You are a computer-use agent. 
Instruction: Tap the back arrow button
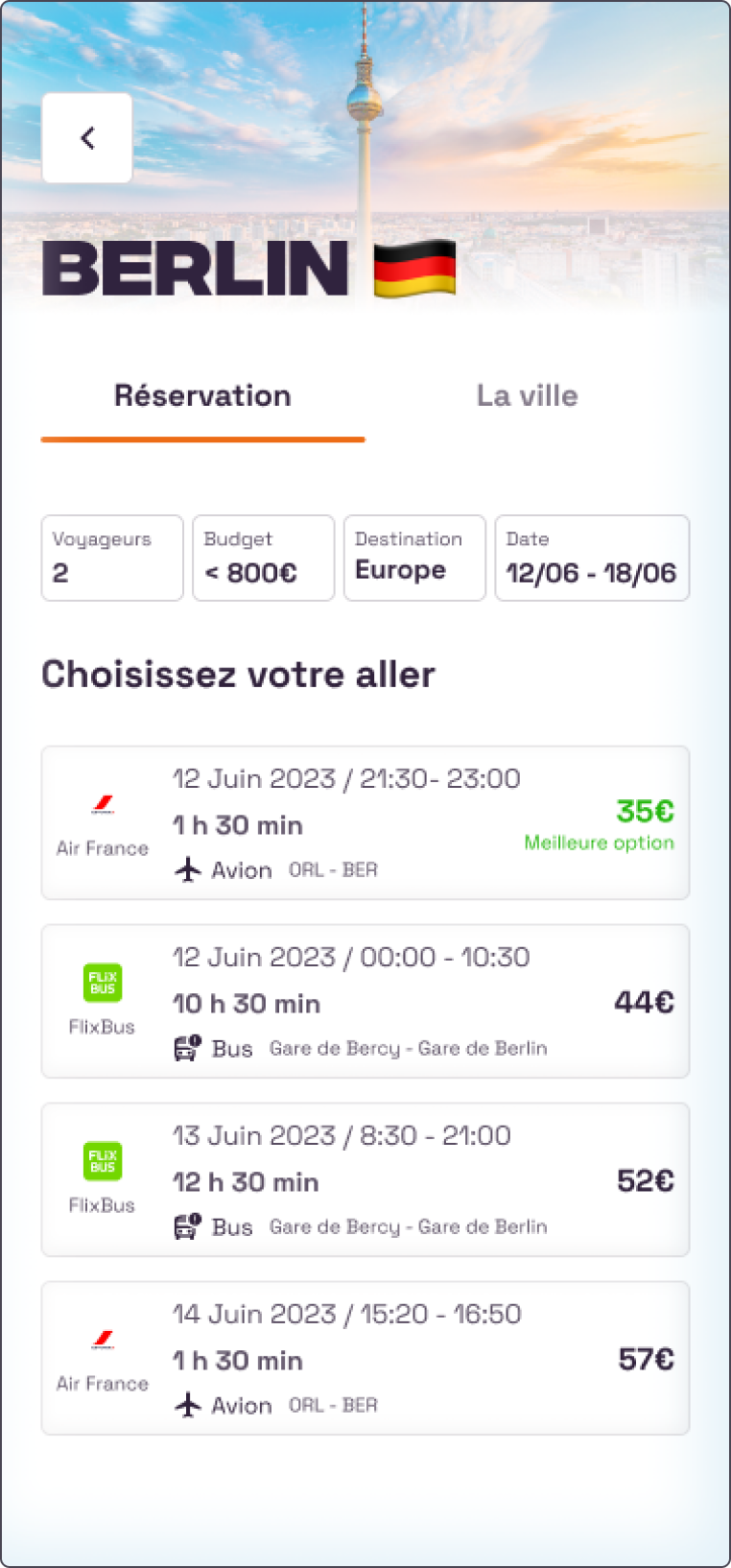(87, 138)
